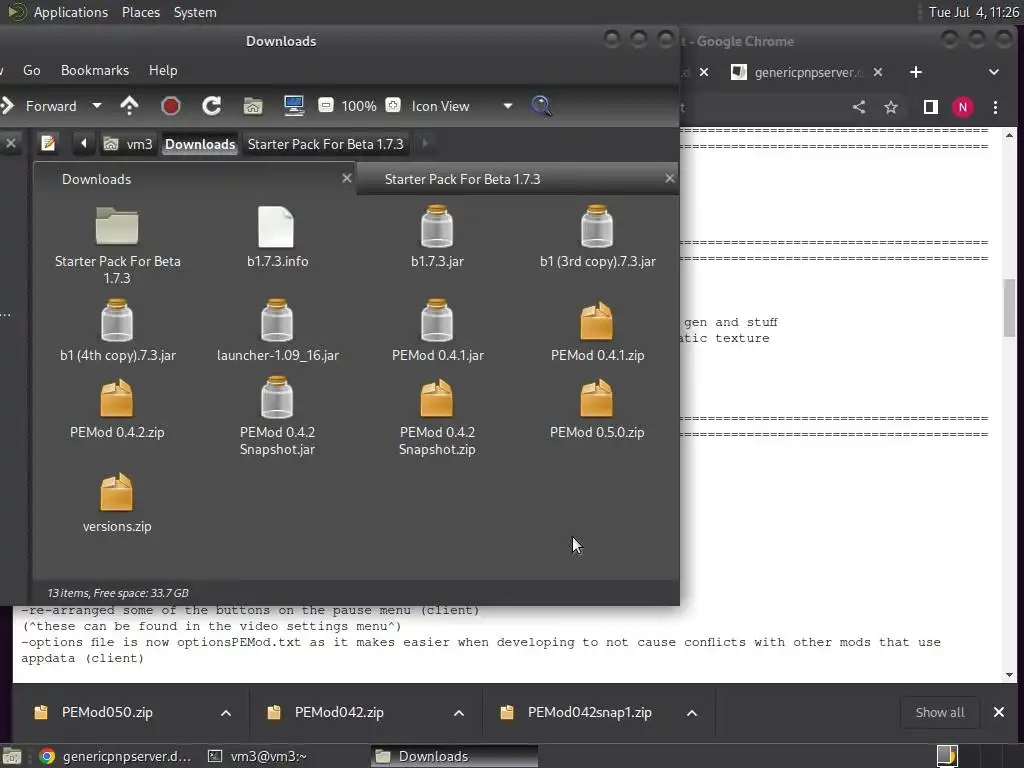
Task: Click the vm3 path button
Action: click(129, 144)
